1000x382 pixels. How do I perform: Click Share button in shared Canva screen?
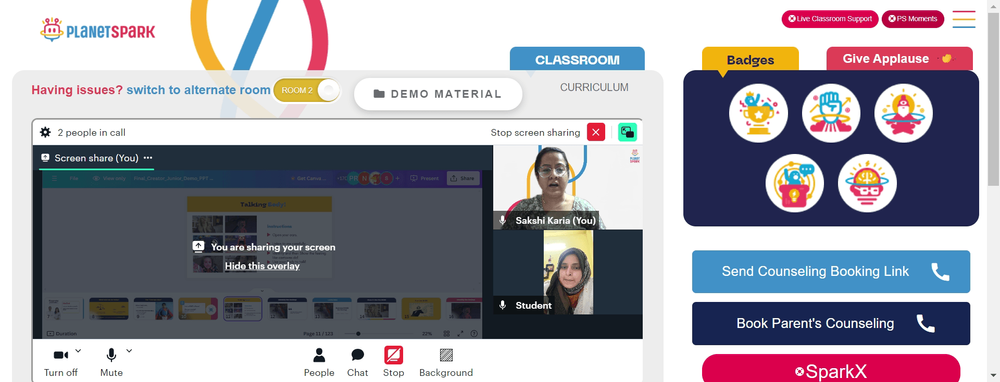tap(464, 179)
